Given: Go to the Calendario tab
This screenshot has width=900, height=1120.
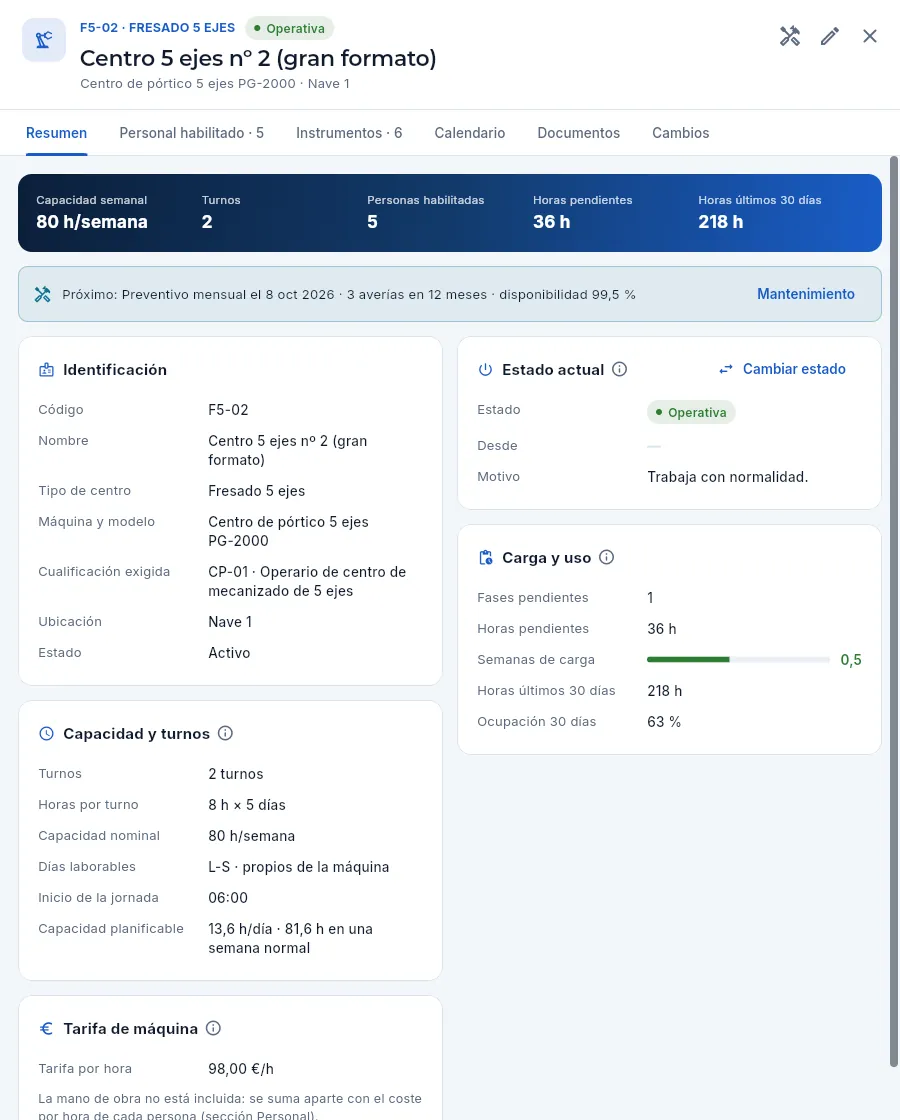Looking at the screenshot, I should [x=470, y=133].
